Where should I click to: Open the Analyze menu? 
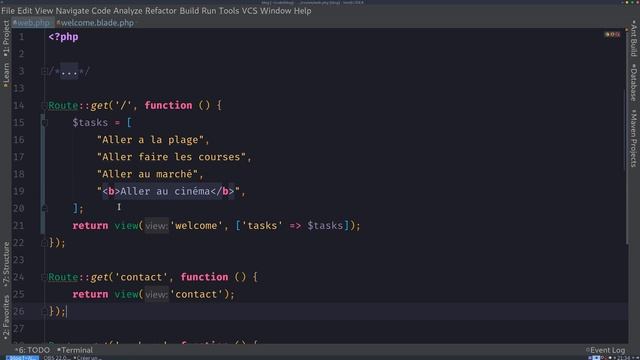[x=128, y=11]
